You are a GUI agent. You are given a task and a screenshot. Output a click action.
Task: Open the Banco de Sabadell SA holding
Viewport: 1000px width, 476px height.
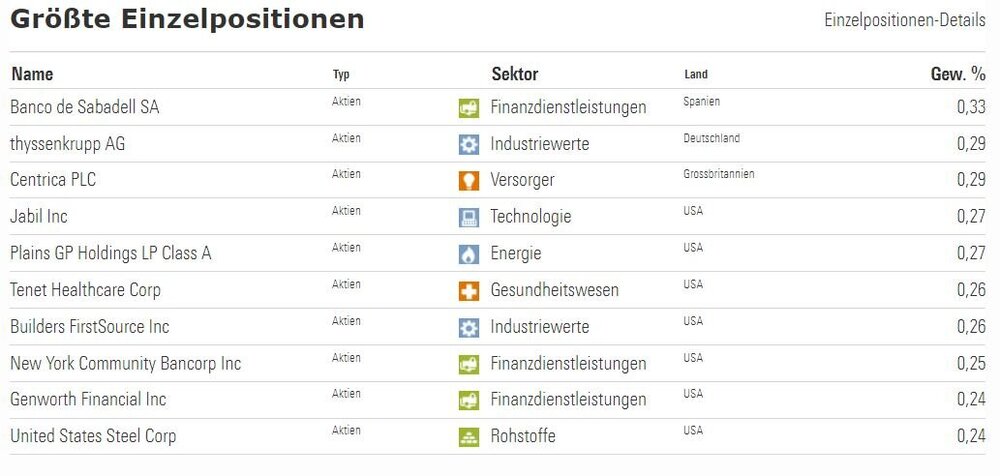tap(84, 107)
